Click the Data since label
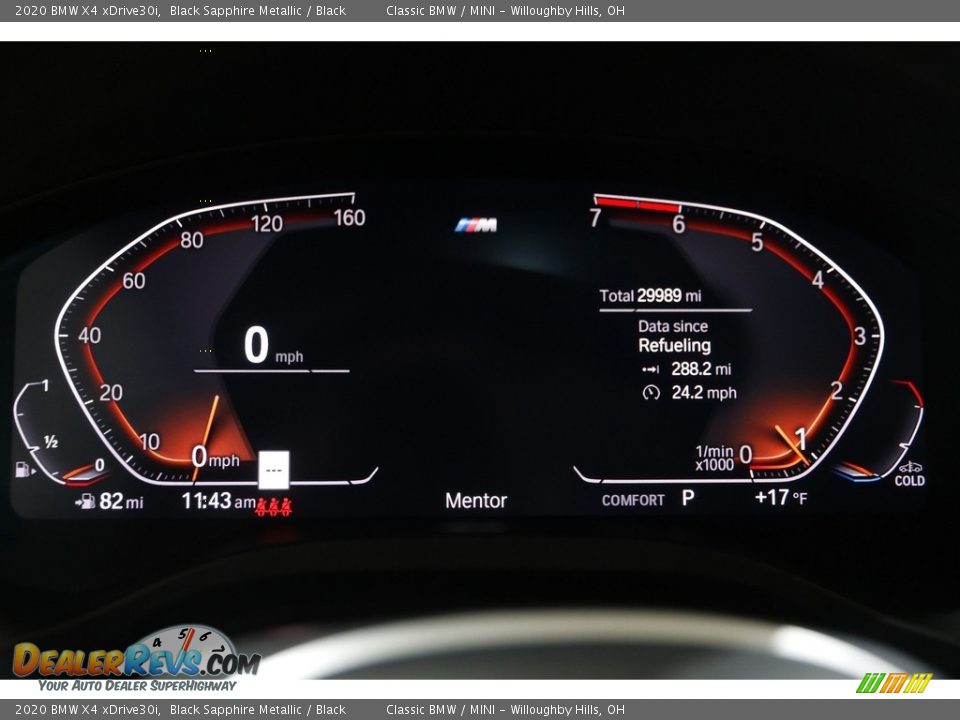Image resolution: width=960 pixels, height=720 pixels. point(673,326)
